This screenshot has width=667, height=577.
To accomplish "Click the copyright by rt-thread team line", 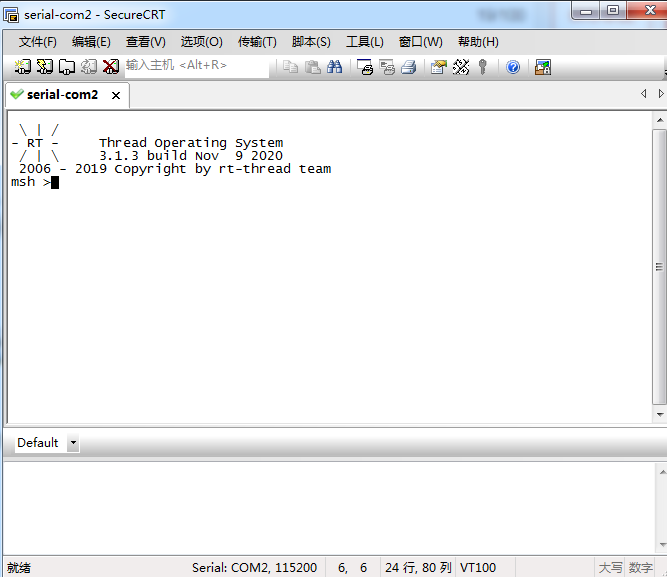I will pos(175,169).
